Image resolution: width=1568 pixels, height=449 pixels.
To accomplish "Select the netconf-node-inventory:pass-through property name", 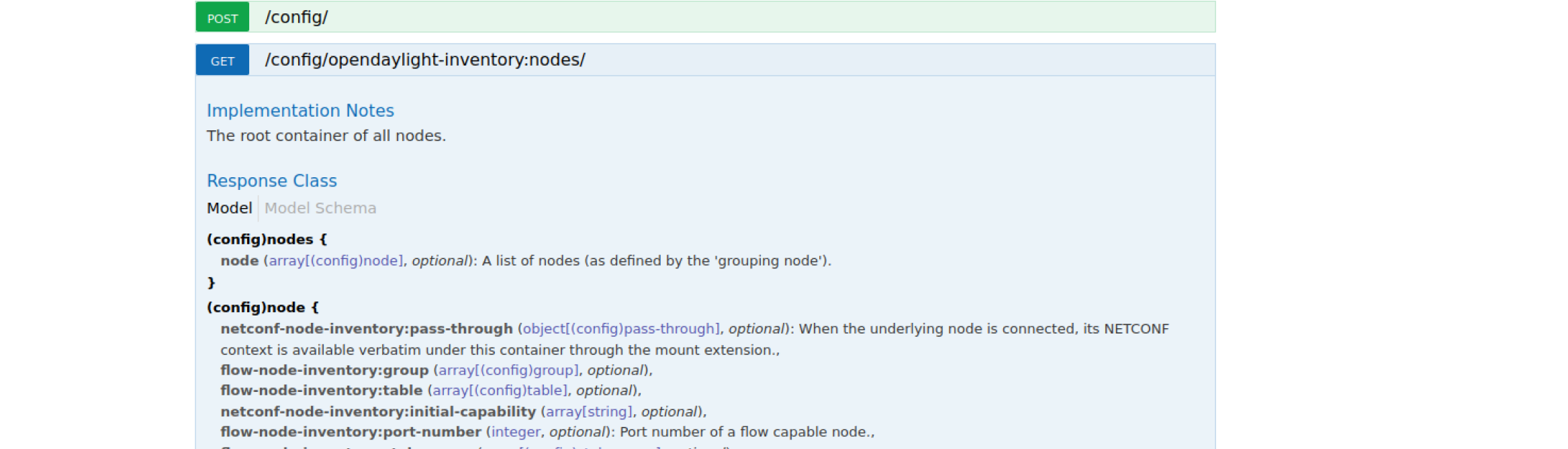I will tap(367, 329).
